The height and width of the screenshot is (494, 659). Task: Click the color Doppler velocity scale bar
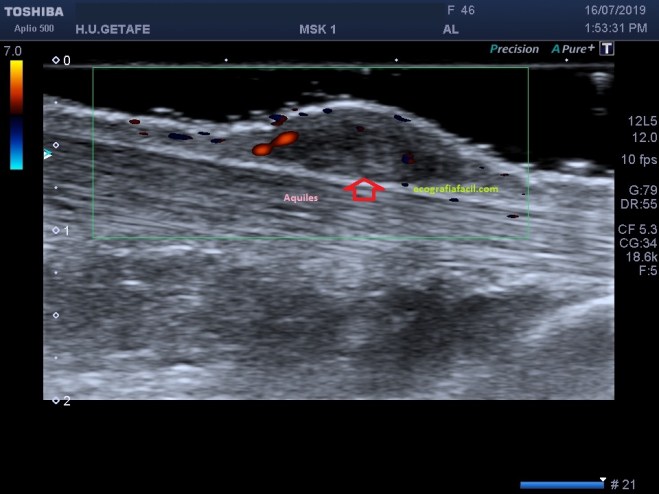[x=16, y=113]
